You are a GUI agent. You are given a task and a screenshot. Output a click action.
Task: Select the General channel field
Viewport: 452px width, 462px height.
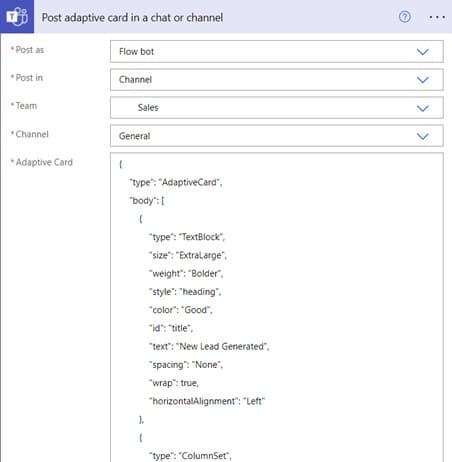click(x=277, y=136)
